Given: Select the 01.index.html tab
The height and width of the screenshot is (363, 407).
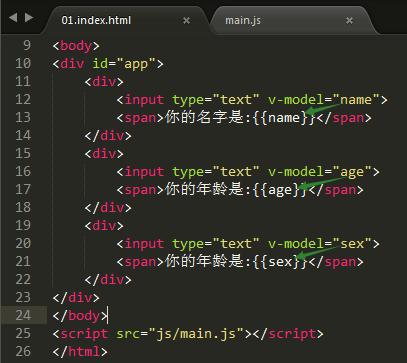Looking at the screenshot, I should pos(96,21).
